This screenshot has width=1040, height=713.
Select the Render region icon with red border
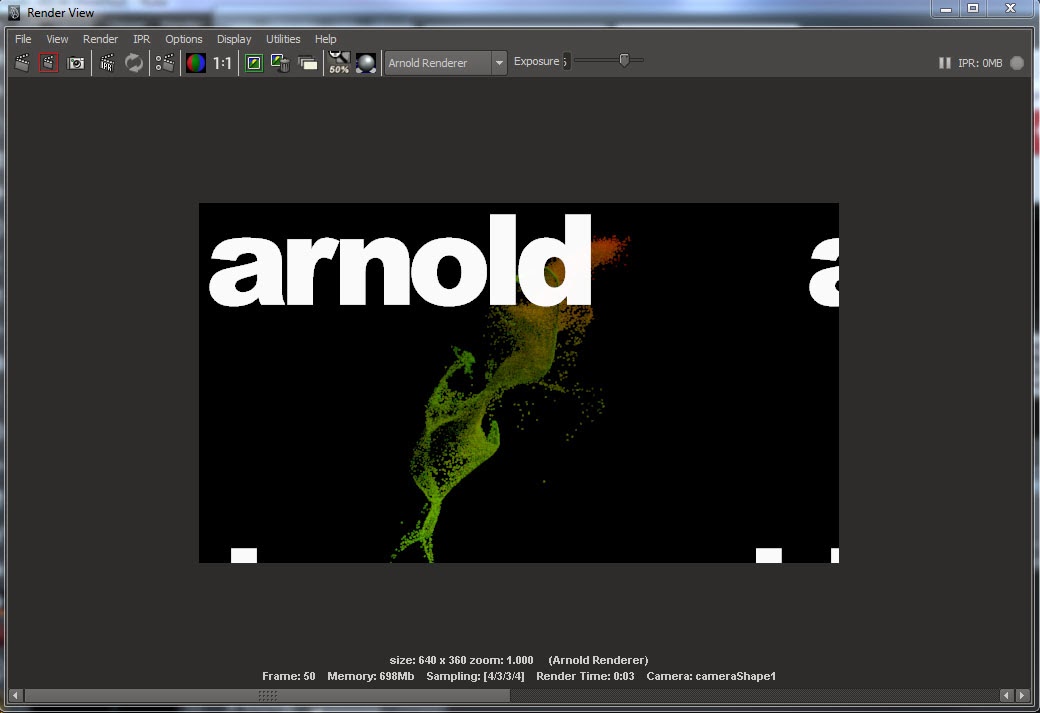[x=48, y=63]
